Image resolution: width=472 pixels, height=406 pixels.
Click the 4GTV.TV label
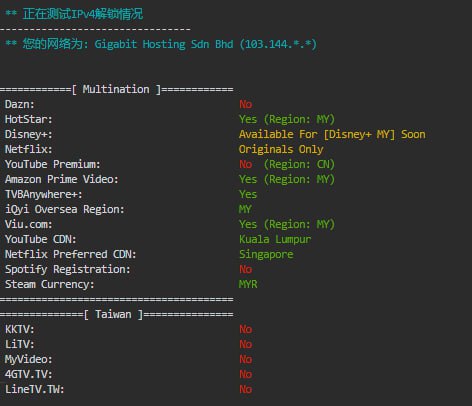28,374
